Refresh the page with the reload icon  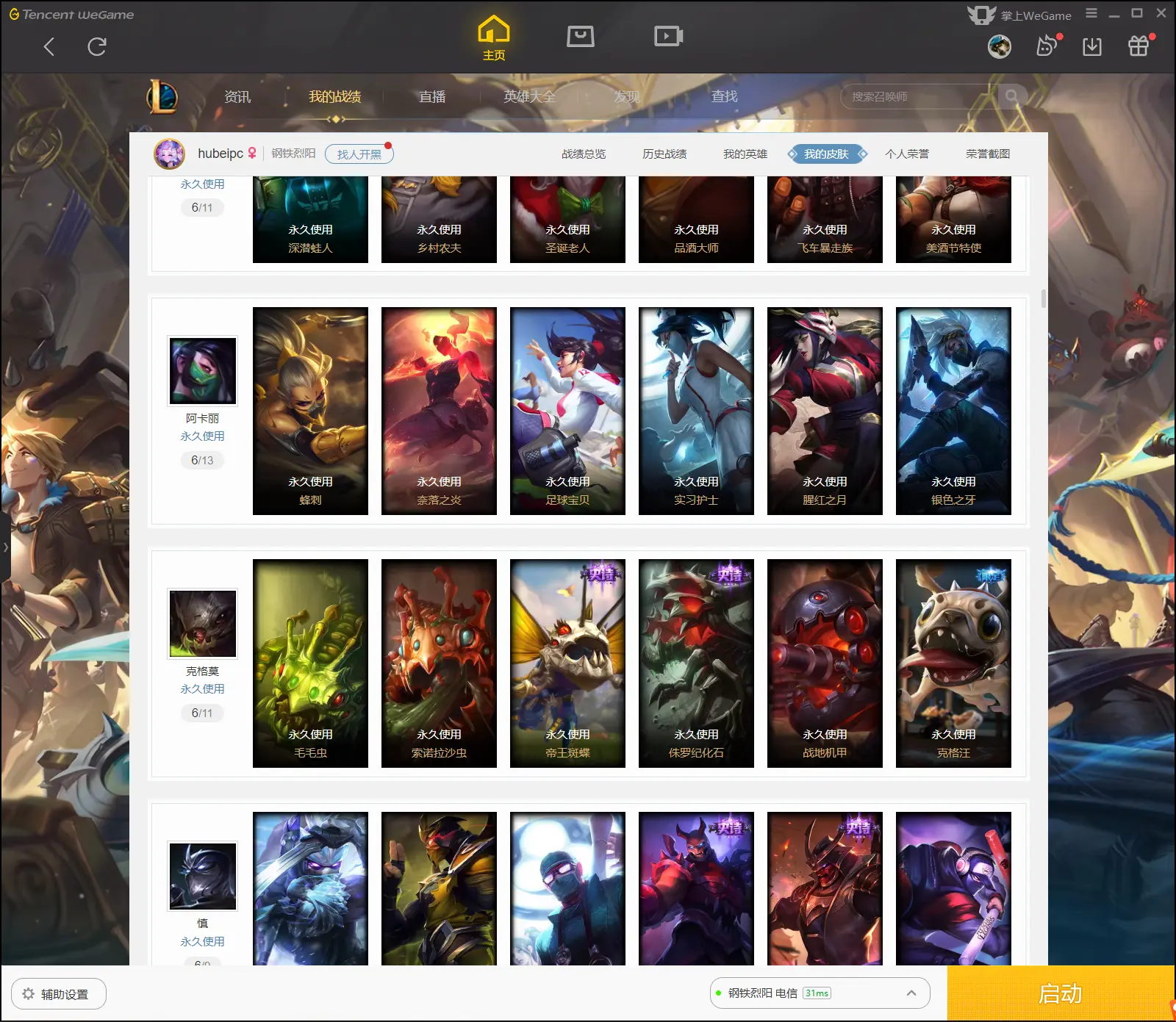(x=97, y=47)
